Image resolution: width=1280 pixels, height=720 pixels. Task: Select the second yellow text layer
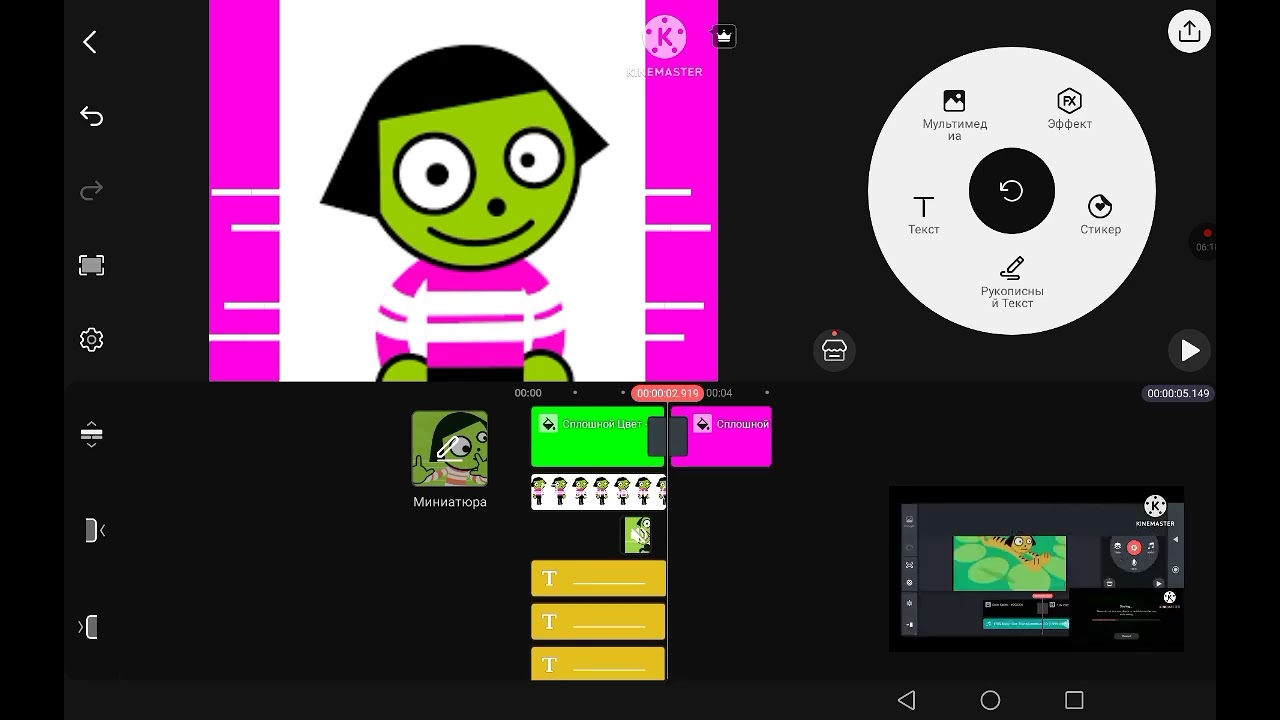click(x=598, y=621)
